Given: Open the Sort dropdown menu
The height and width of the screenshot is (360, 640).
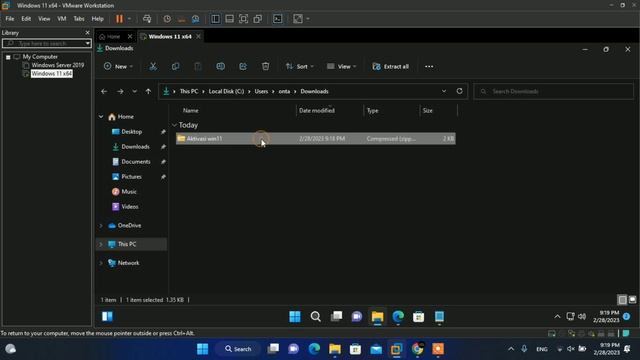Looking at the screenshot, I should [300, 67].
